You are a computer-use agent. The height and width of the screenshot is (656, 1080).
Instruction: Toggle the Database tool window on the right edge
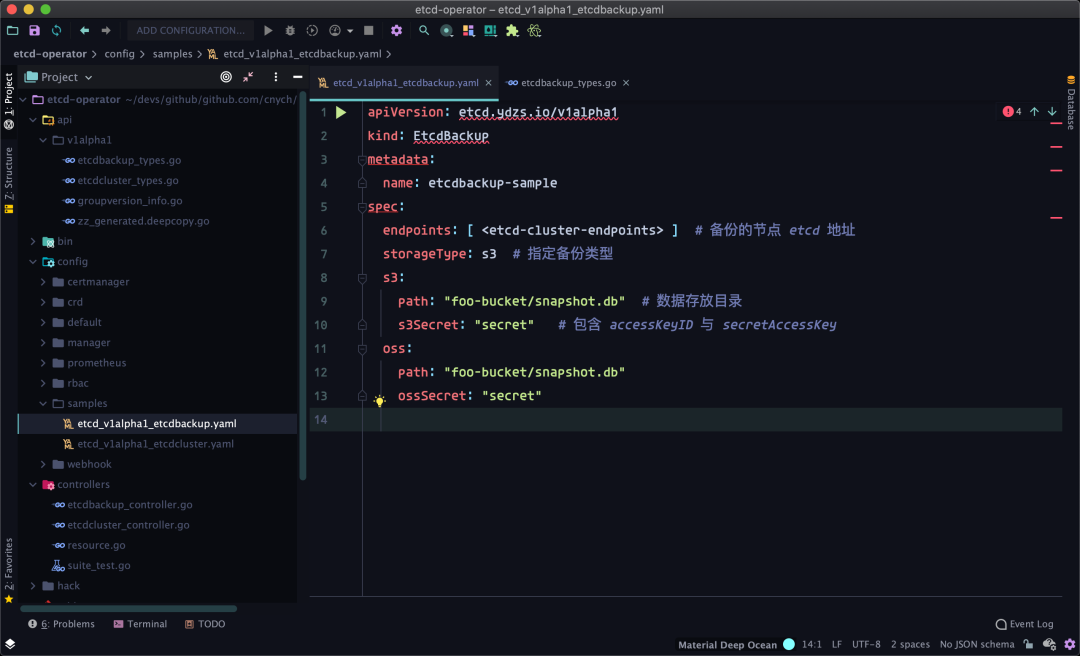(x=1071, y=103)
